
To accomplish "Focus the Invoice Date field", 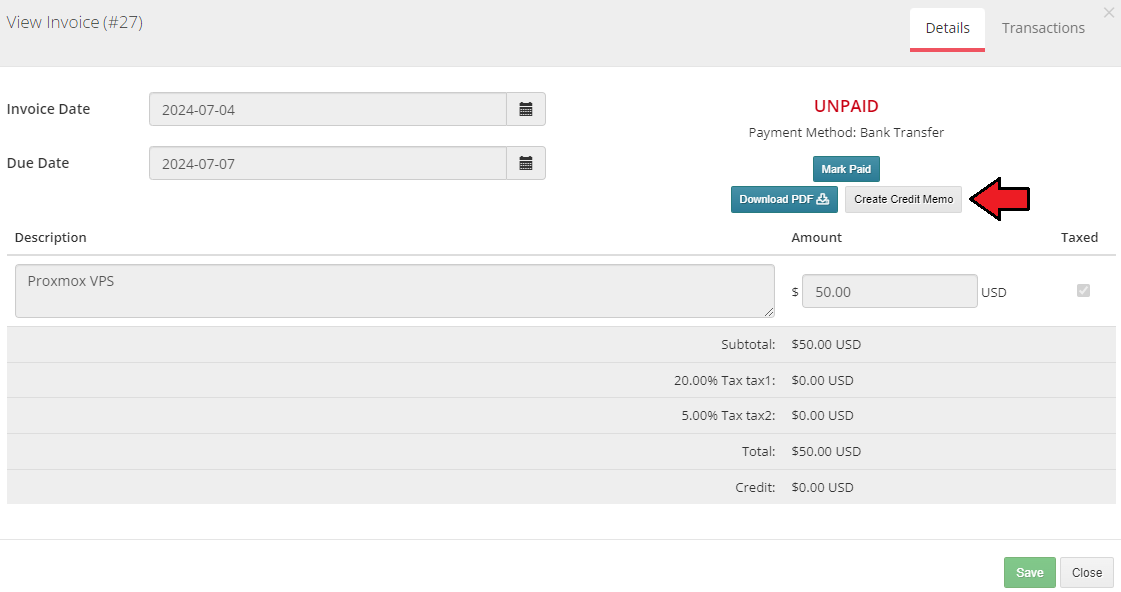I will pos(328,109).
